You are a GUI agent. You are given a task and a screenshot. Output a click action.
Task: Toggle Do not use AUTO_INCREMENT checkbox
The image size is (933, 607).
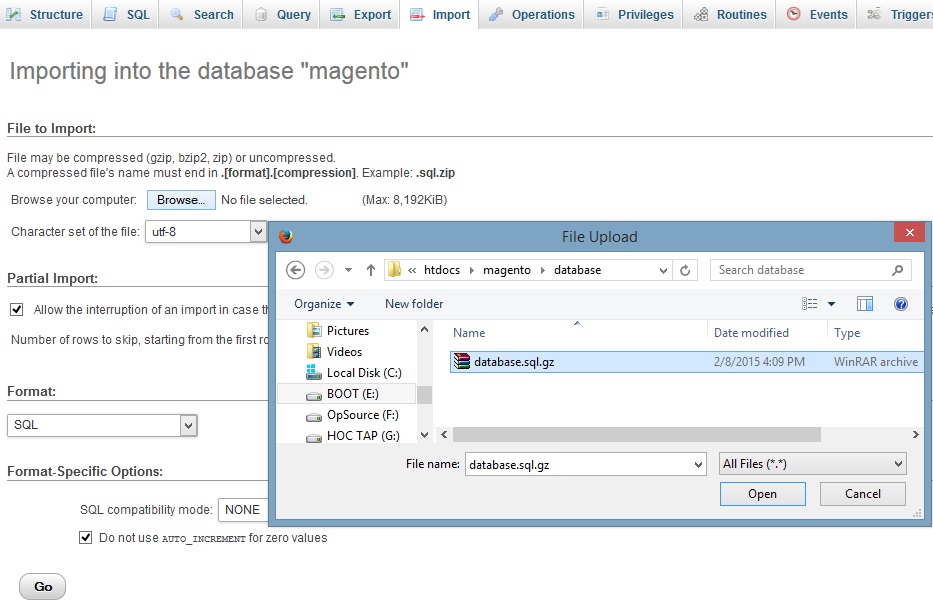[85, 538]
